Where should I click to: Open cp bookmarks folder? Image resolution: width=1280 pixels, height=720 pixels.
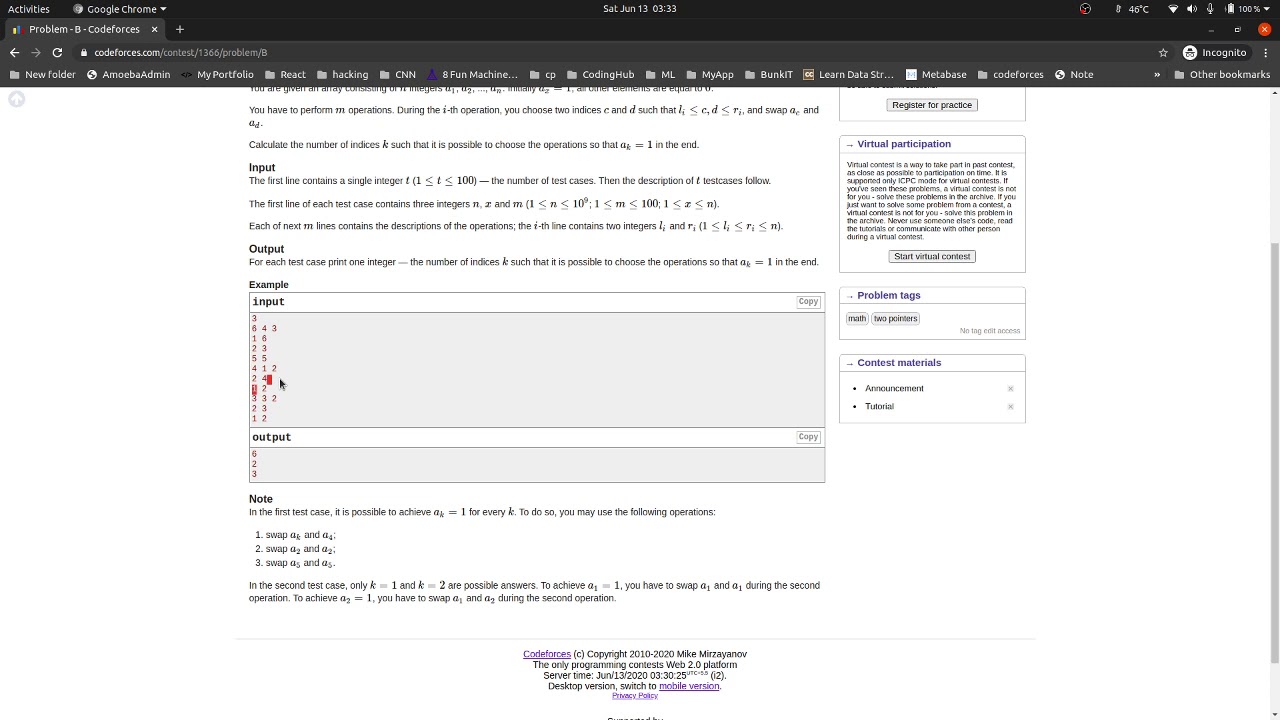pos(541,74)
